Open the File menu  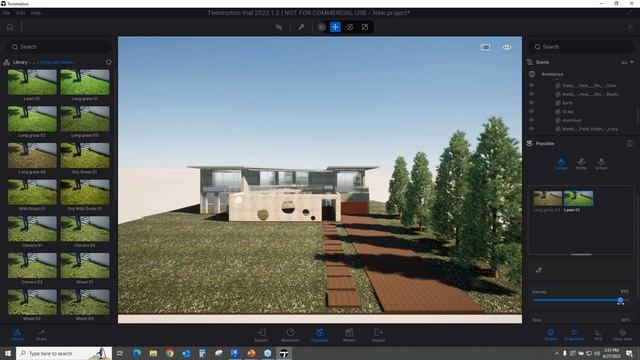pyautogui.click(x=6, y=13)
